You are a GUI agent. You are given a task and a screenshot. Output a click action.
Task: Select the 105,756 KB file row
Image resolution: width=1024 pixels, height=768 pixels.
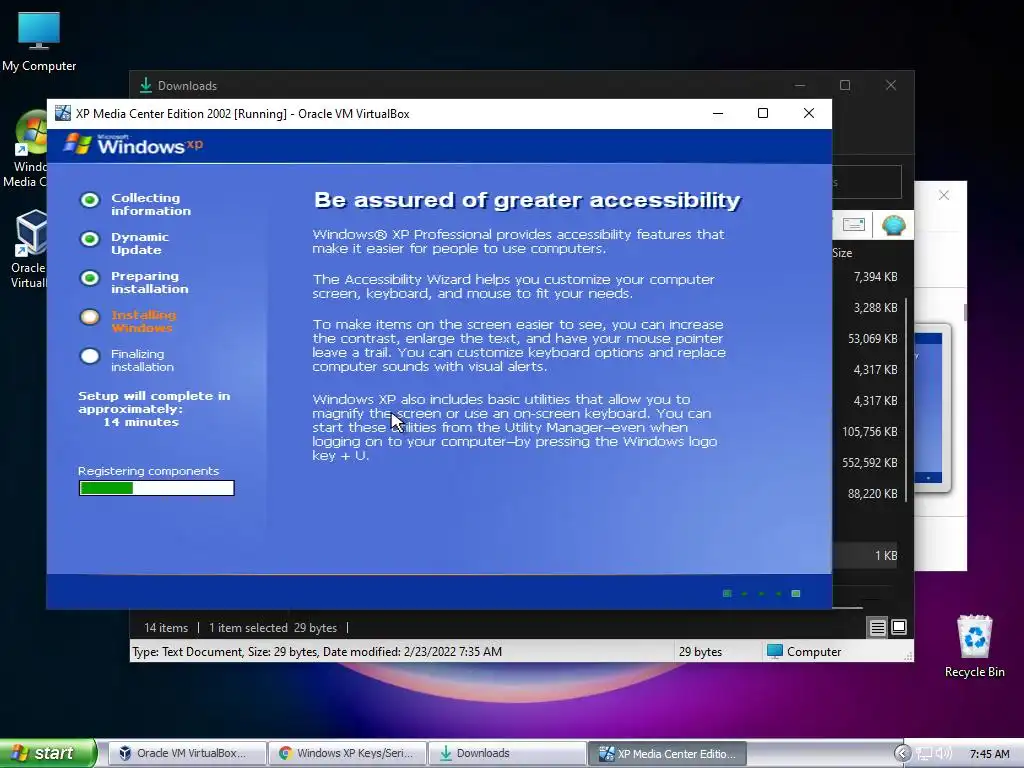point(866,432)
